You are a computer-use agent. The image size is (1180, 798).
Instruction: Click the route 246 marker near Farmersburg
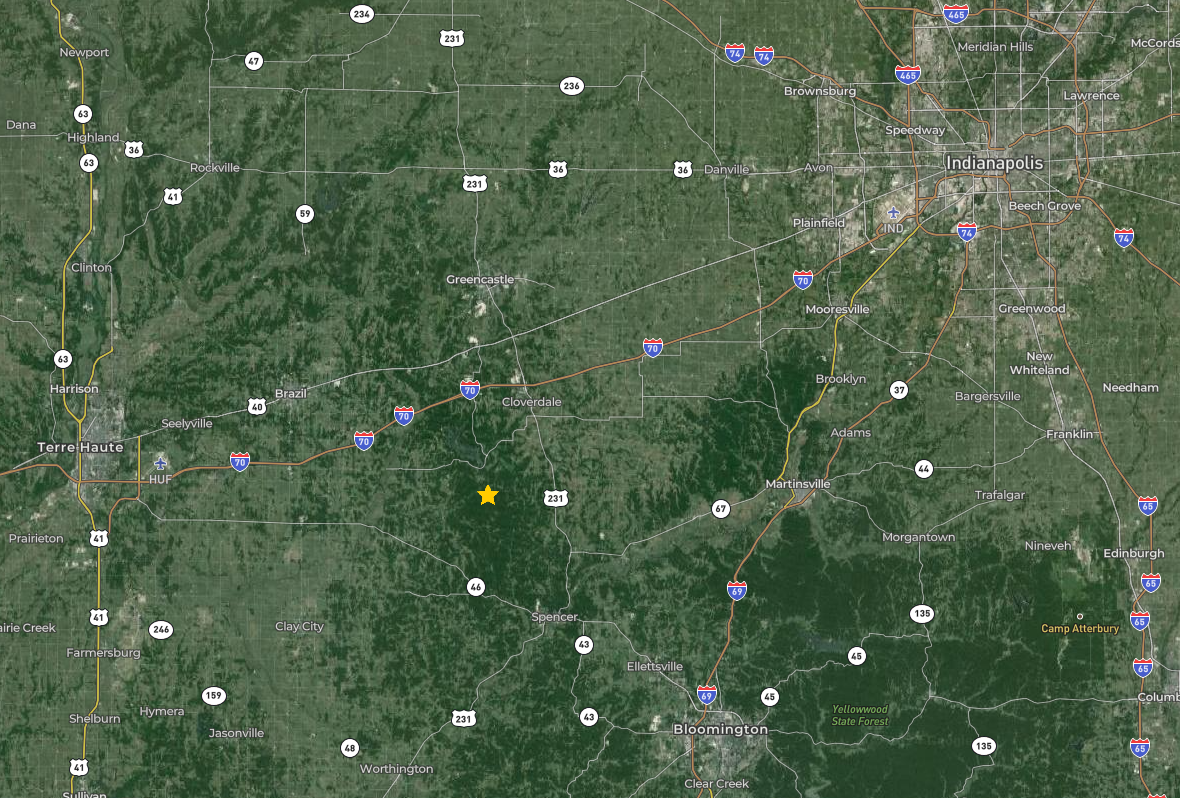pos(160,629)
